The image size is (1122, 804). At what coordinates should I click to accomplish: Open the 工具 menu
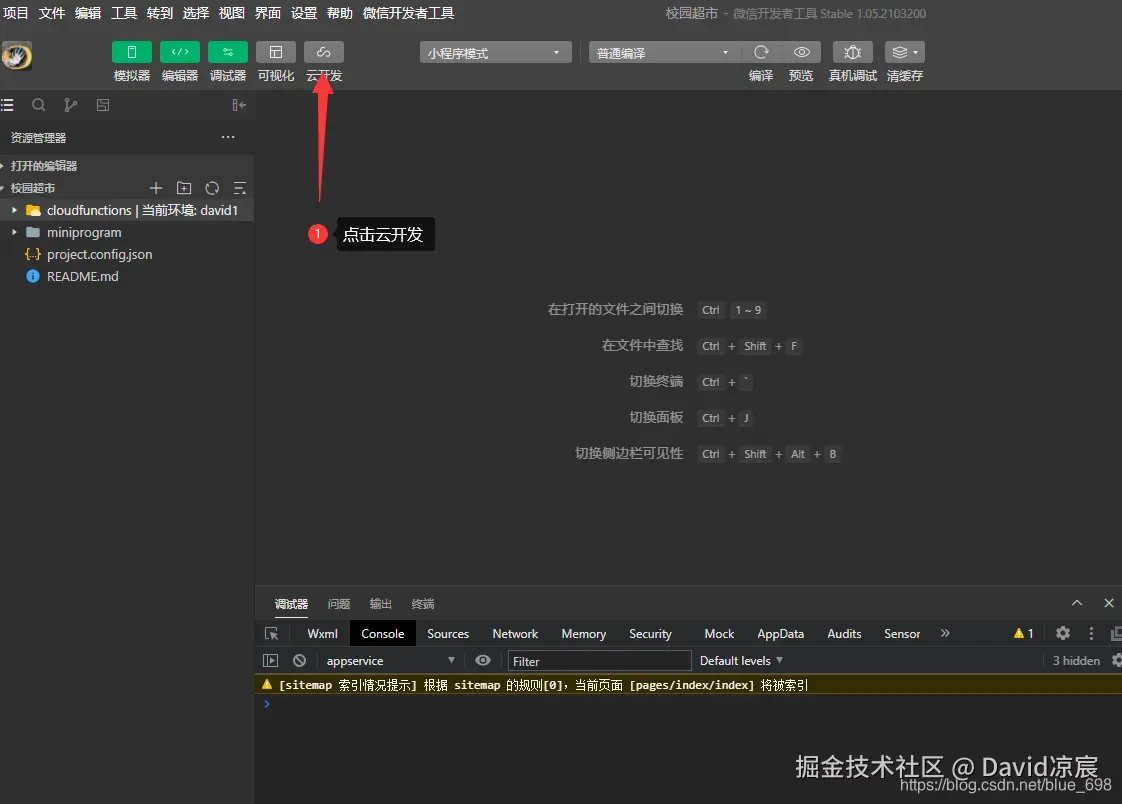point(123,13)
